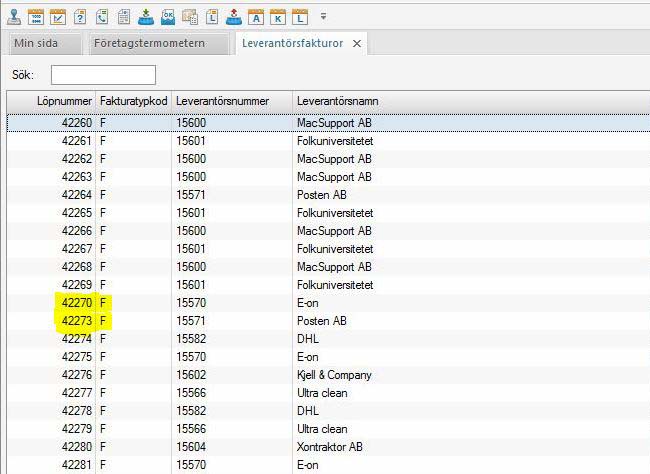Click the copy documents toolbar icon
Image resolution: width=650 pixels, height=474 pixels.
[190, 17]
